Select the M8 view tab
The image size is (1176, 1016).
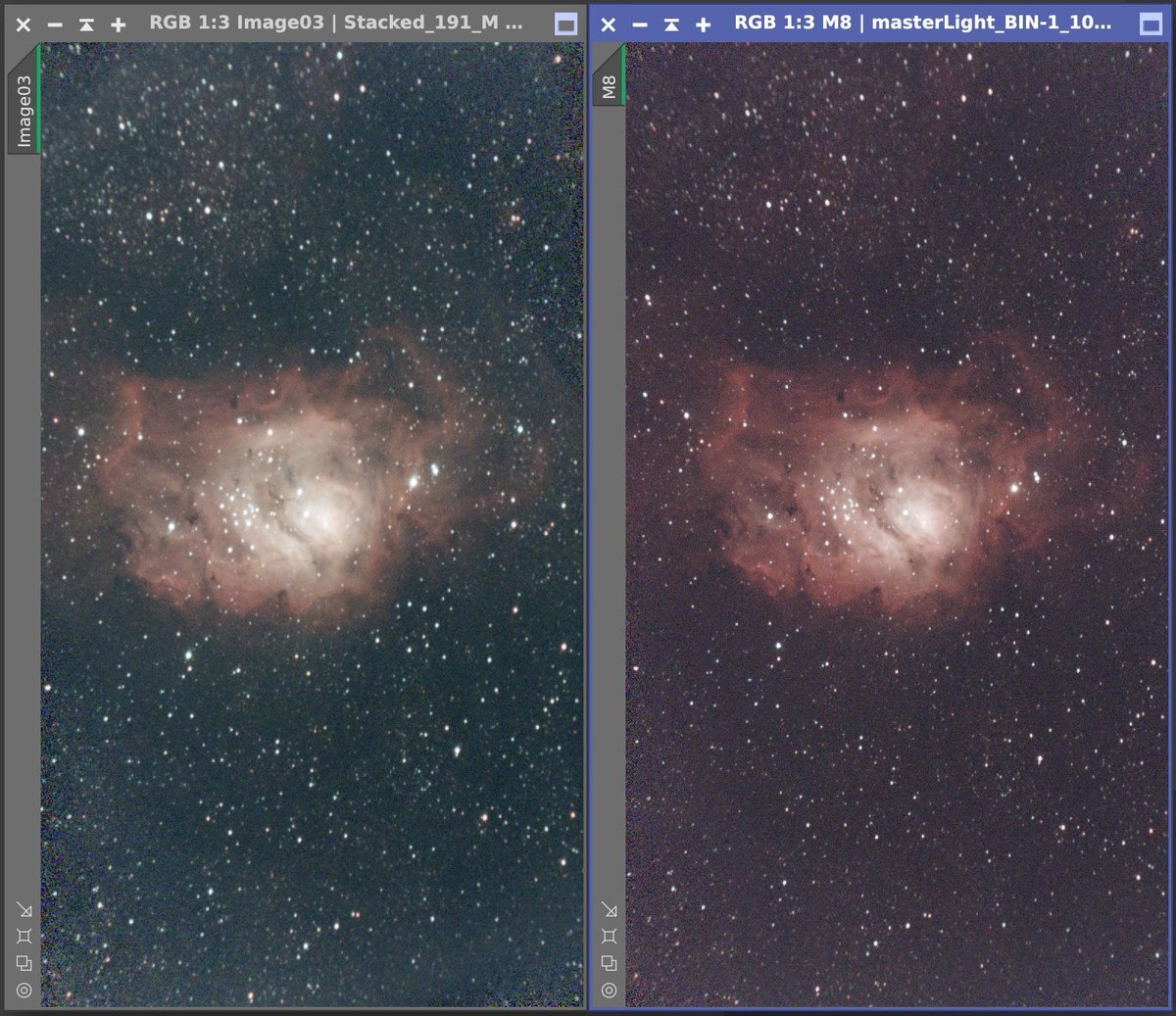(x=609, y=79)
